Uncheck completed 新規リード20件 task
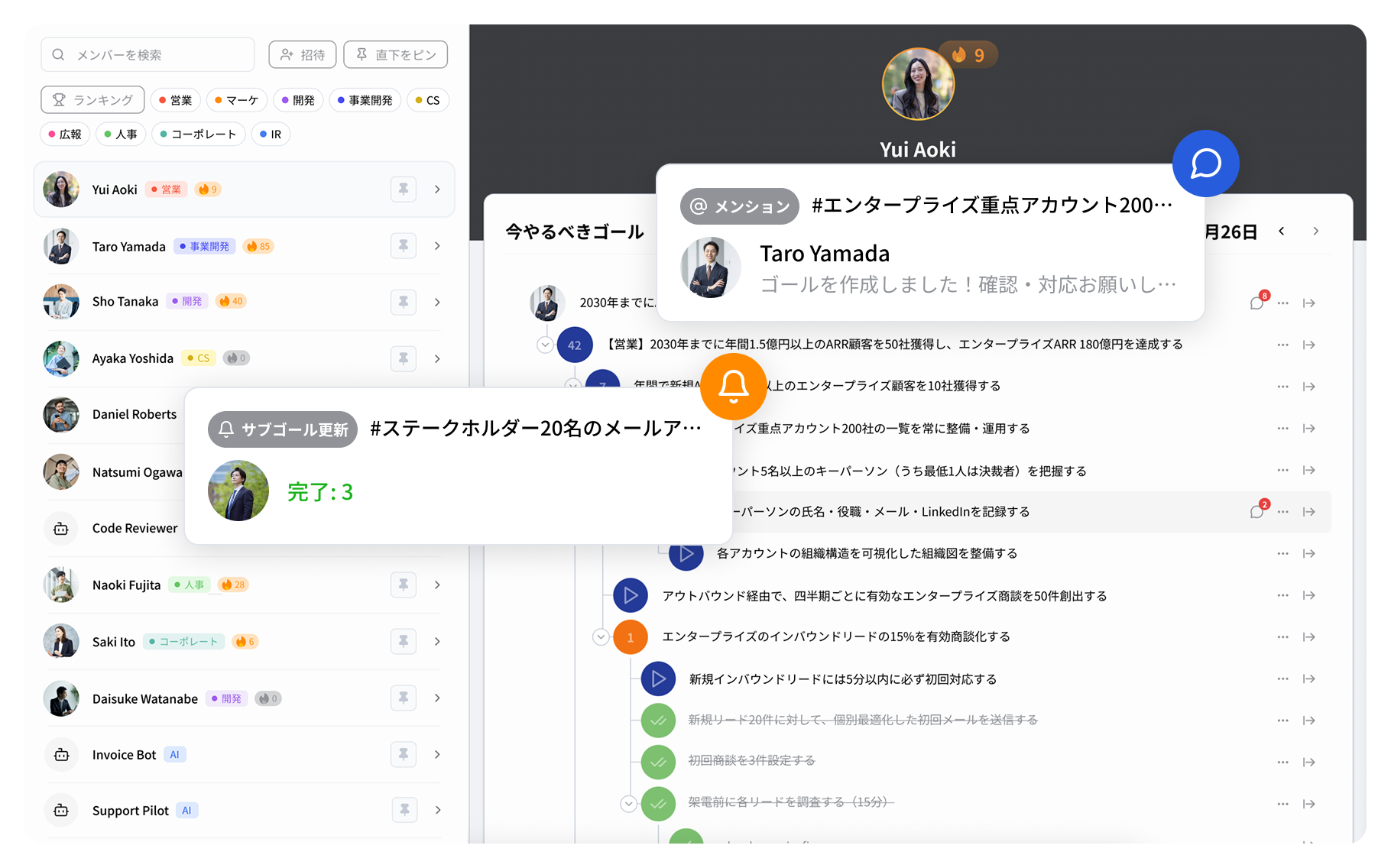This screenshot has width=1391, height=868. [x=658, y=720]
